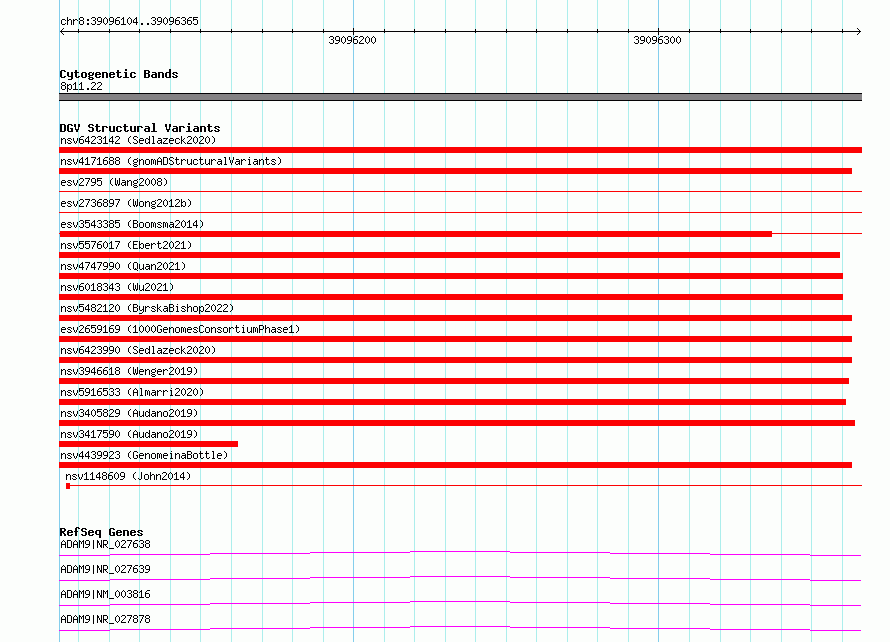
Task: Click label nsv1148609 (John2014)
Action: (128, 476)
